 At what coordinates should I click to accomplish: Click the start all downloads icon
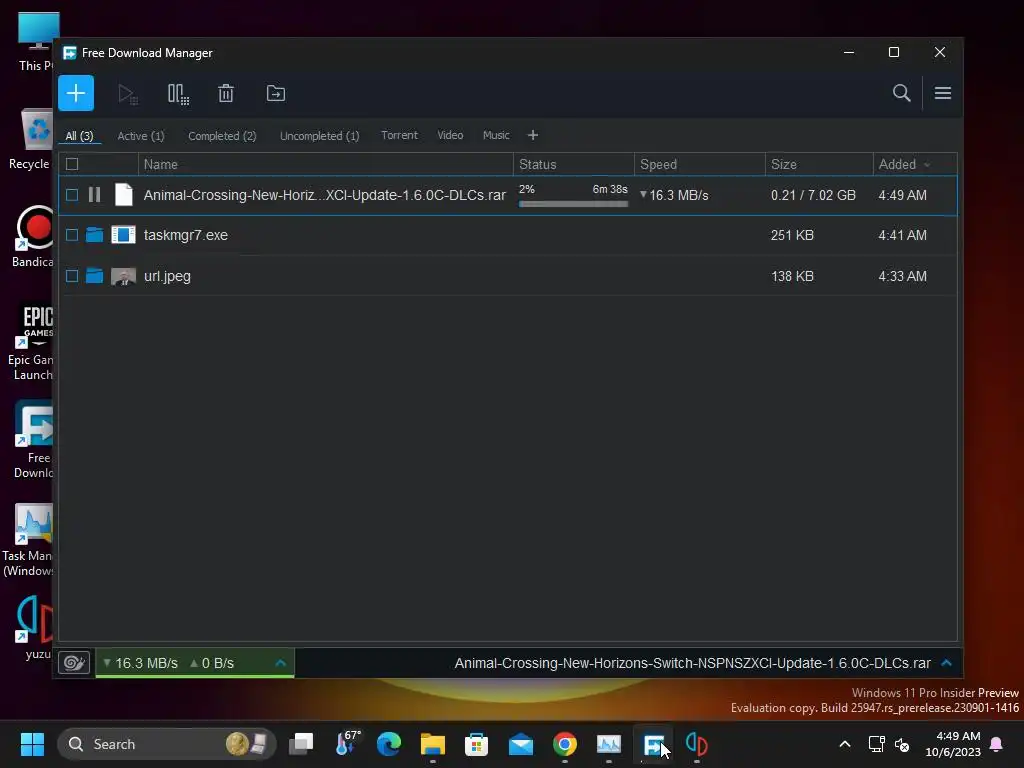pyautogui.click(x=127, y=94)
